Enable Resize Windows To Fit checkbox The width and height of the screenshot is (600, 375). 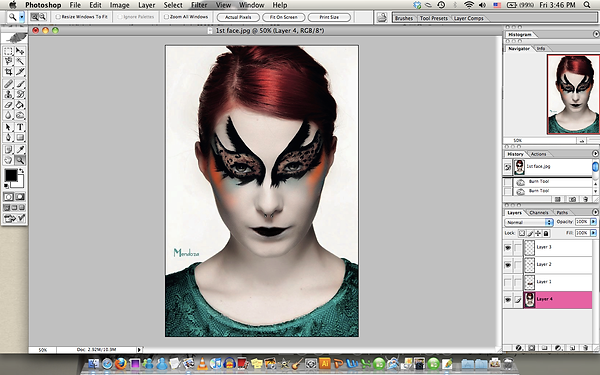pos(58,17)
